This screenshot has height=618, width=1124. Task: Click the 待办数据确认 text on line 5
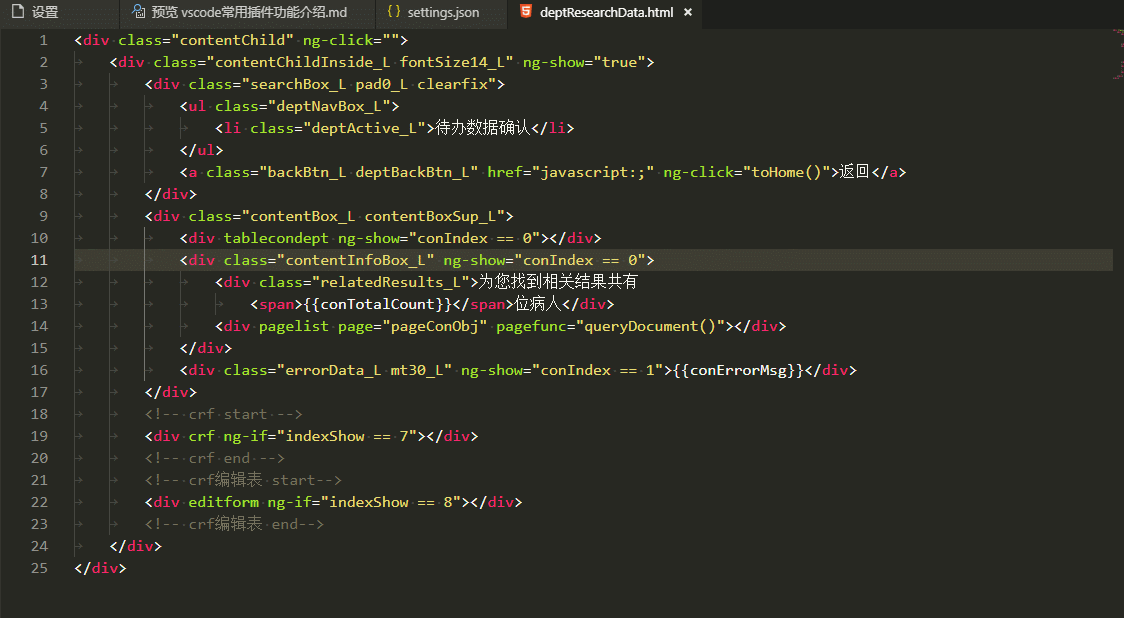pos(482,128)
